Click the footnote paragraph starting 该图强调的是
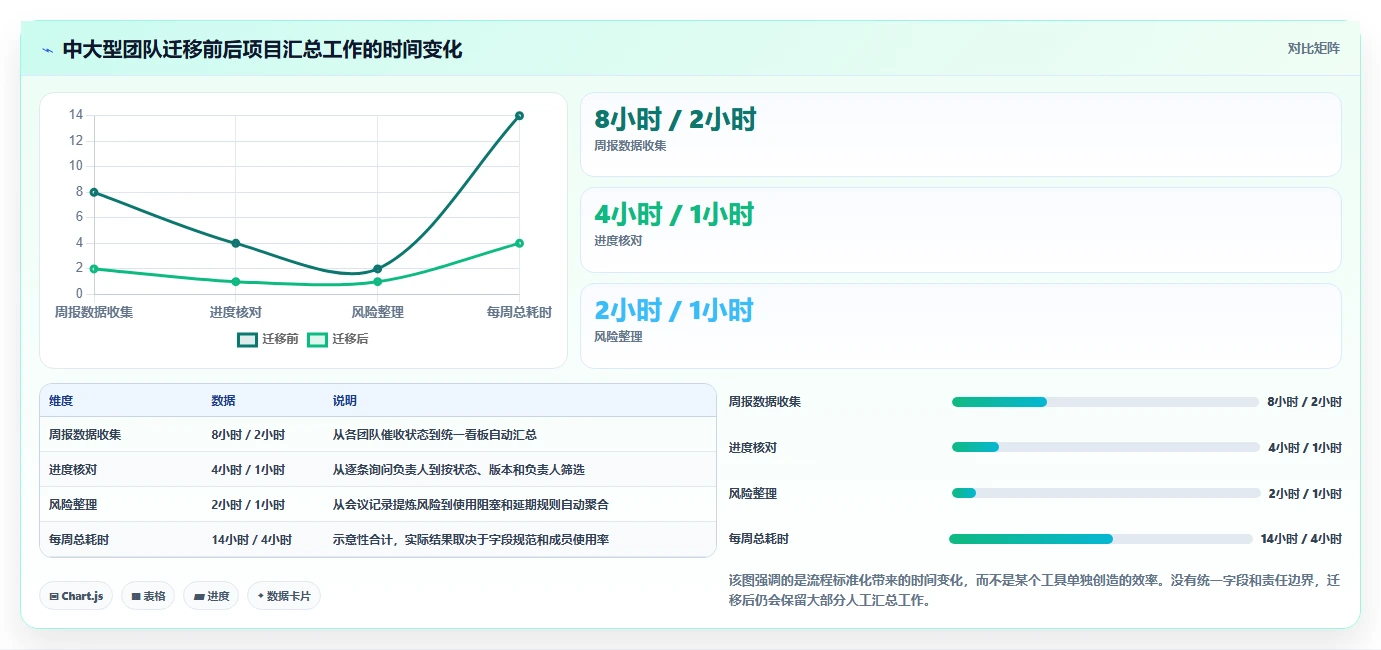 coord(1035,590)
